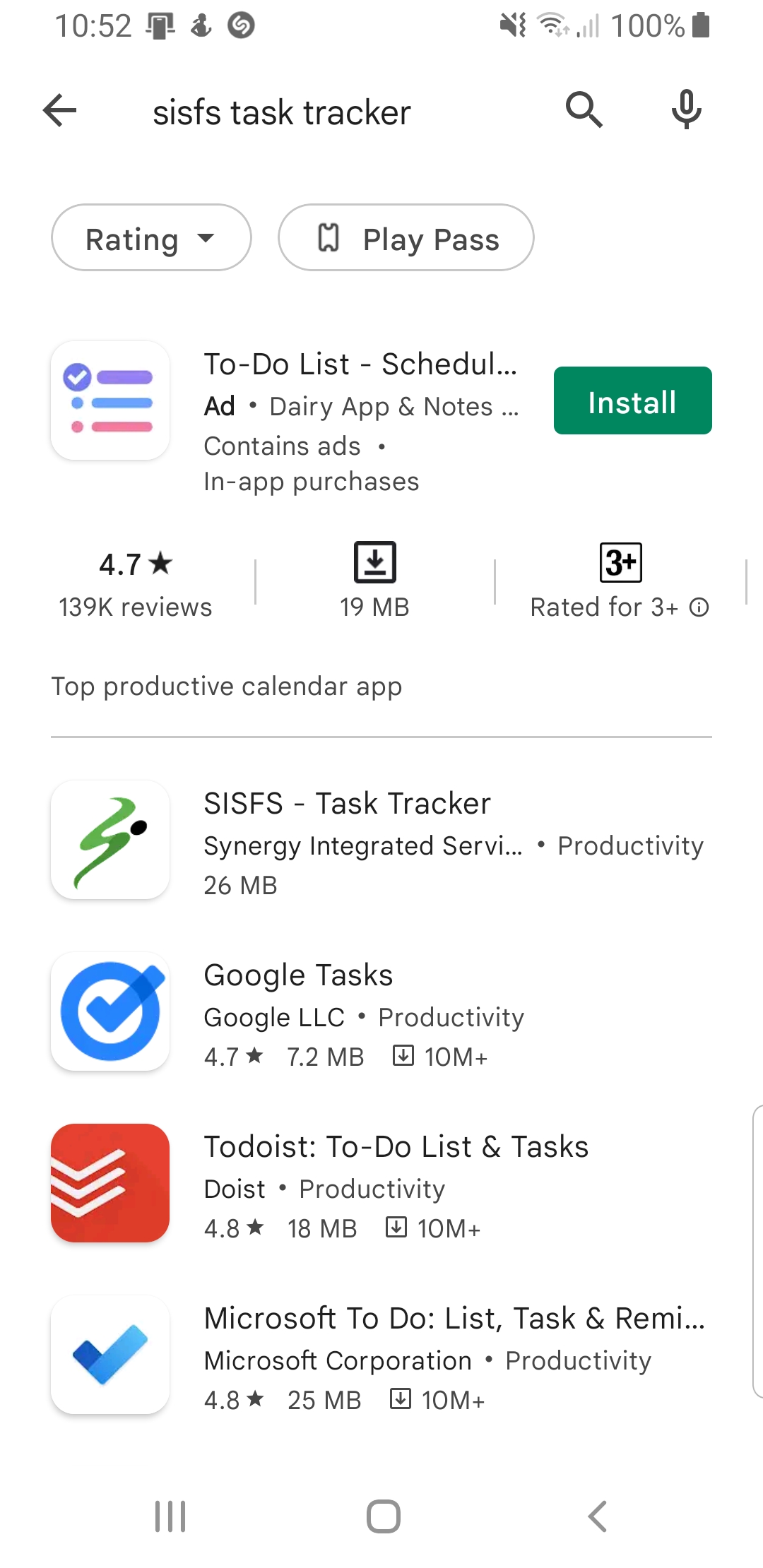This screenshot has height=1568, width=763.
Task: Open the SISFS Task Tracker app icon
Action: click(x=110, y=840)
